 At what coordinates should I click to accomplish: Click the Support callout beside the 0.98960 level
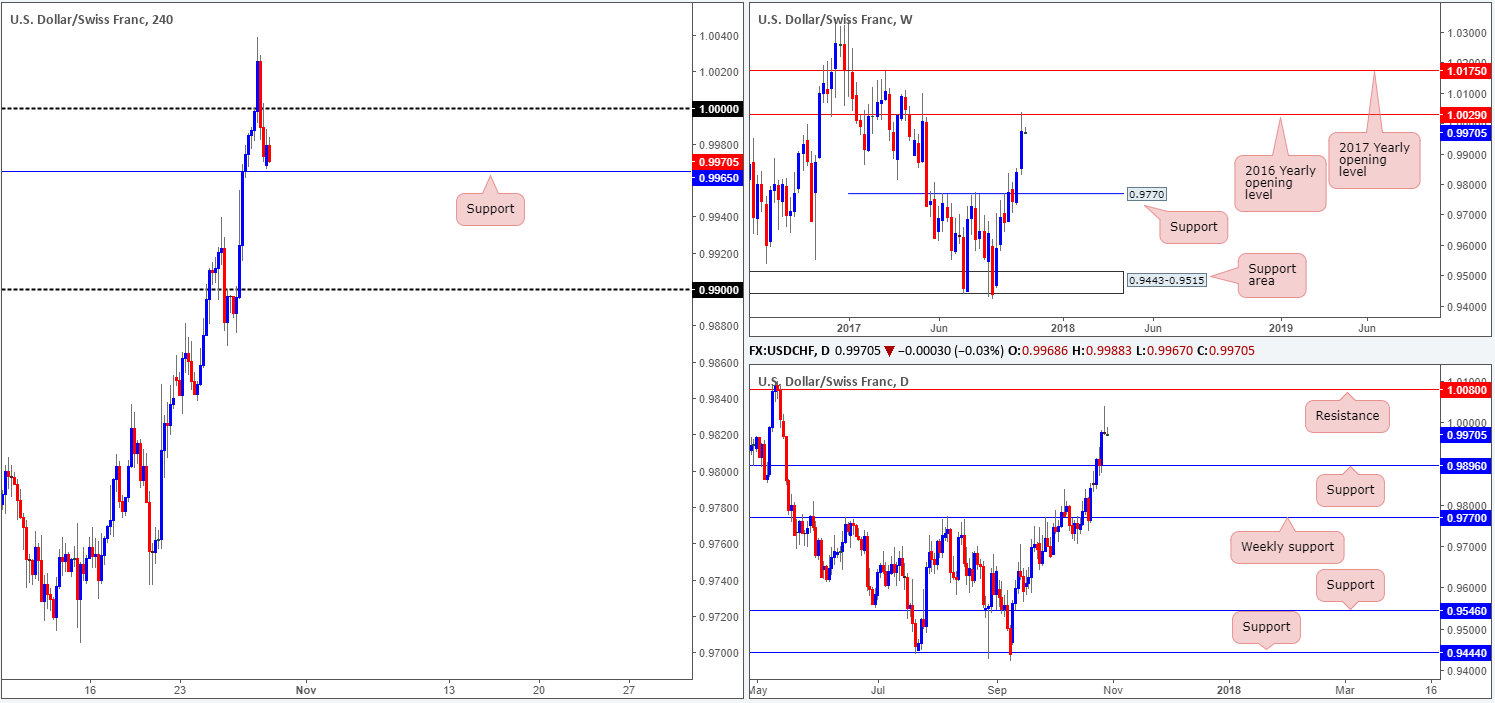1351,490
